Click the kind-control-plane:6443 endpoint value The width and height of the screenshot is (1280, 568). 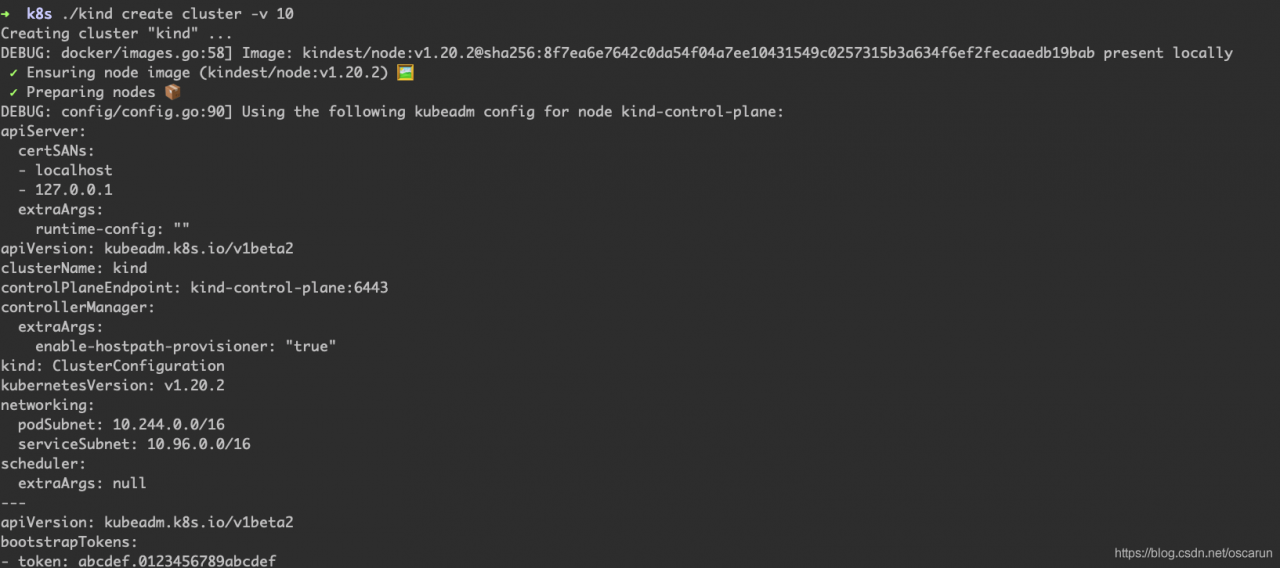[x=289, y=287]
